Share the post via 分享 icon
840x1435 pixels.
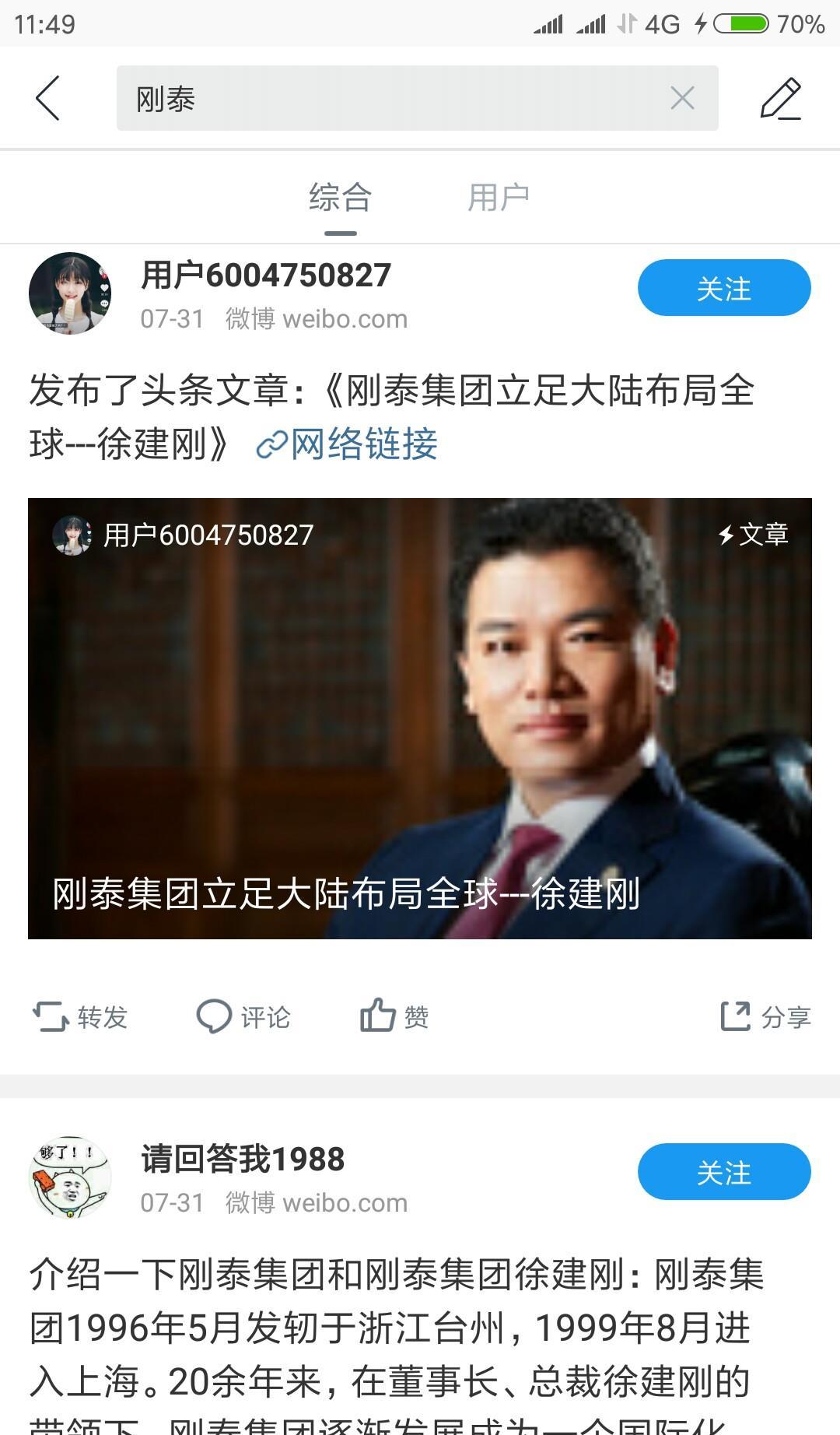coord(766,1016)
